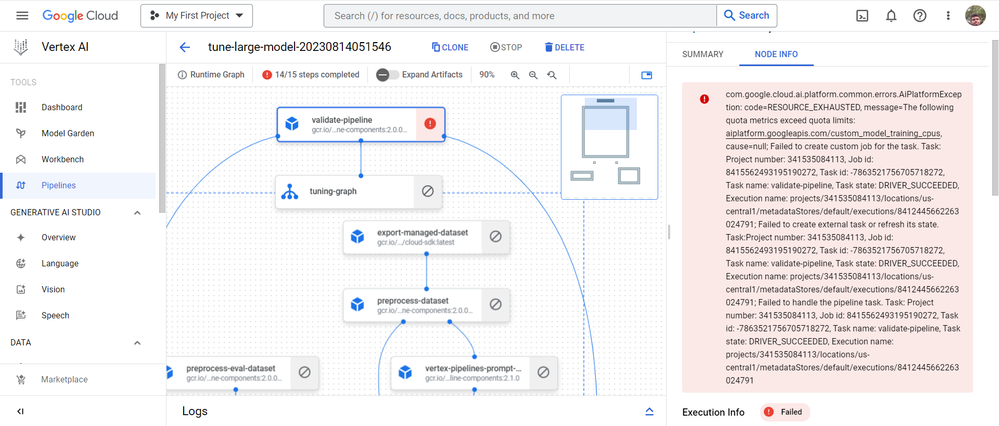The image size is (999, 426).
Task: Delete the pipeline run
Action: [x=564, y=47]
